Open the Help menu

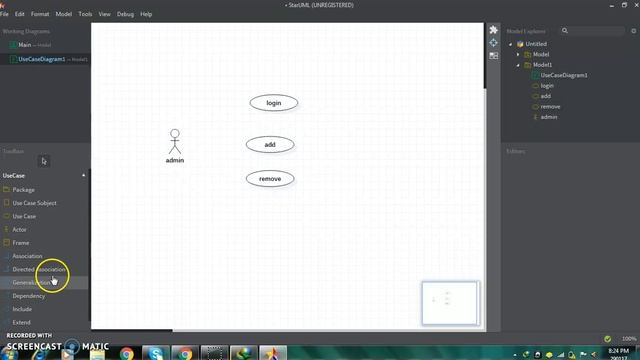pyautogui.click(x=146, y=14)
